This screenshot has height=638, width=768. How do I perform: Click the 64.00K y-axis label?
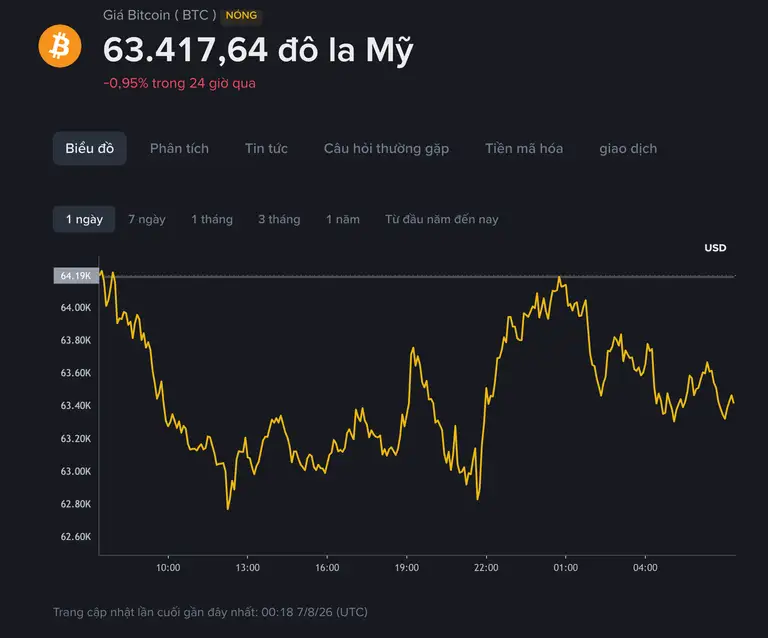[x=76, y=307]
